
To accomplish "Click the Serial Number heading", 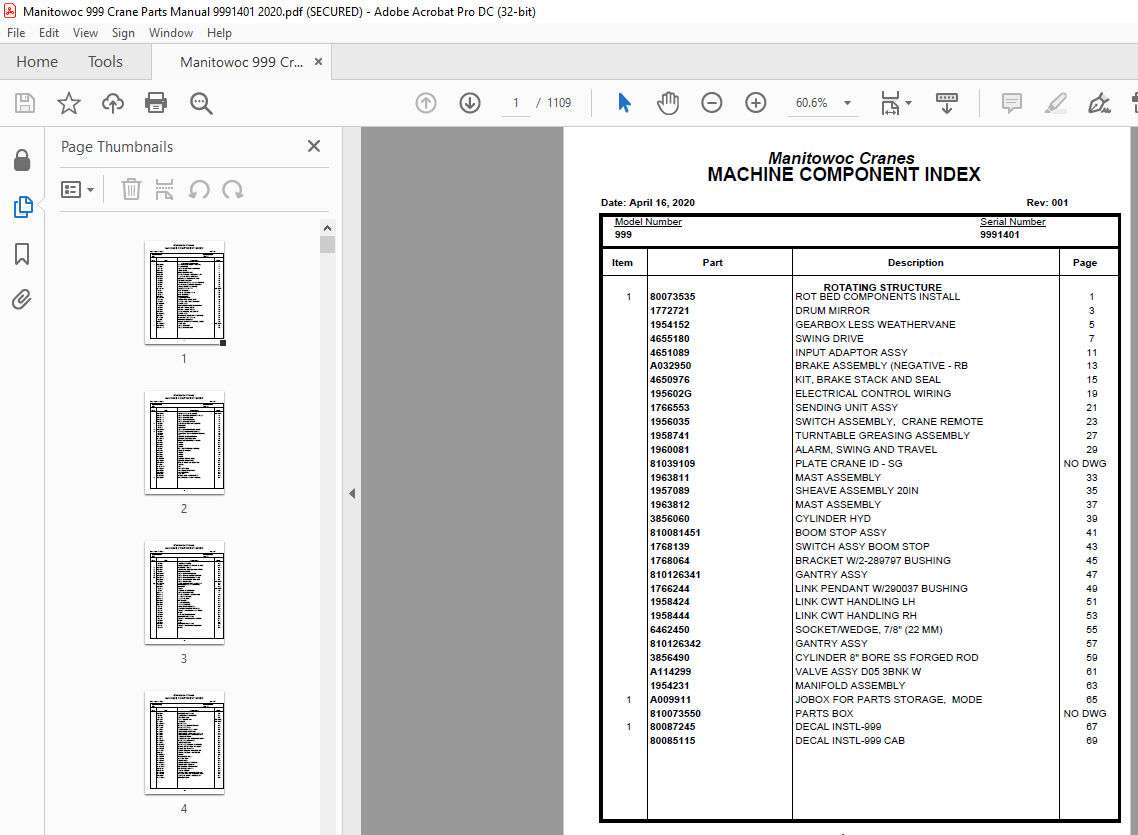I will [x=1012, y=222].
